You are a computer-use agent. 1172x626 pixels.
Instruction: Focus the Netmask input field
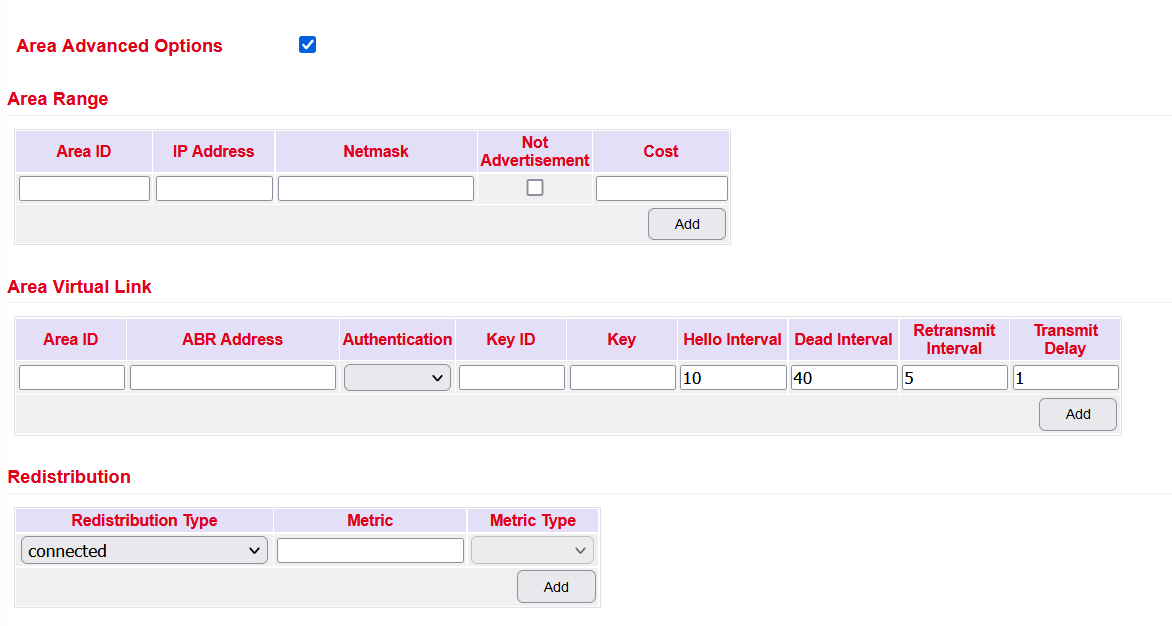(376, 188)
